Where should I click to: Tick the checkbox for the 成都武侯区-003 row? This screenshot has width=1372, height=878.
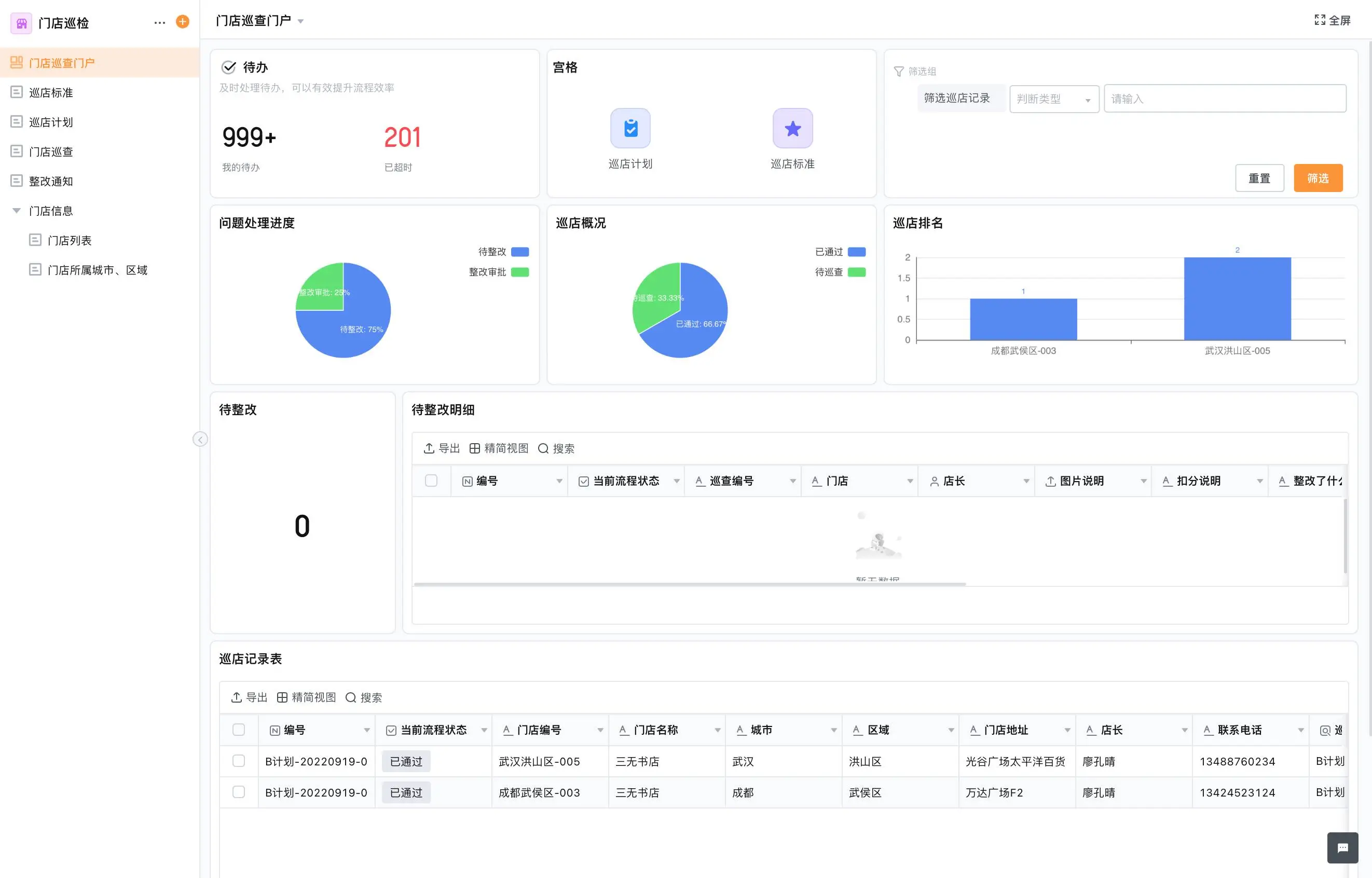239,792
